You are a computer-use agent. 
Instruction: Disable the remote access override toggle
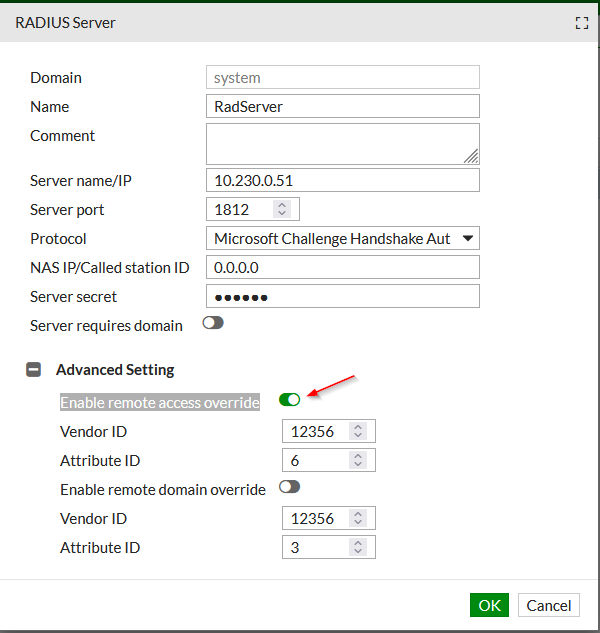point(289,400)
